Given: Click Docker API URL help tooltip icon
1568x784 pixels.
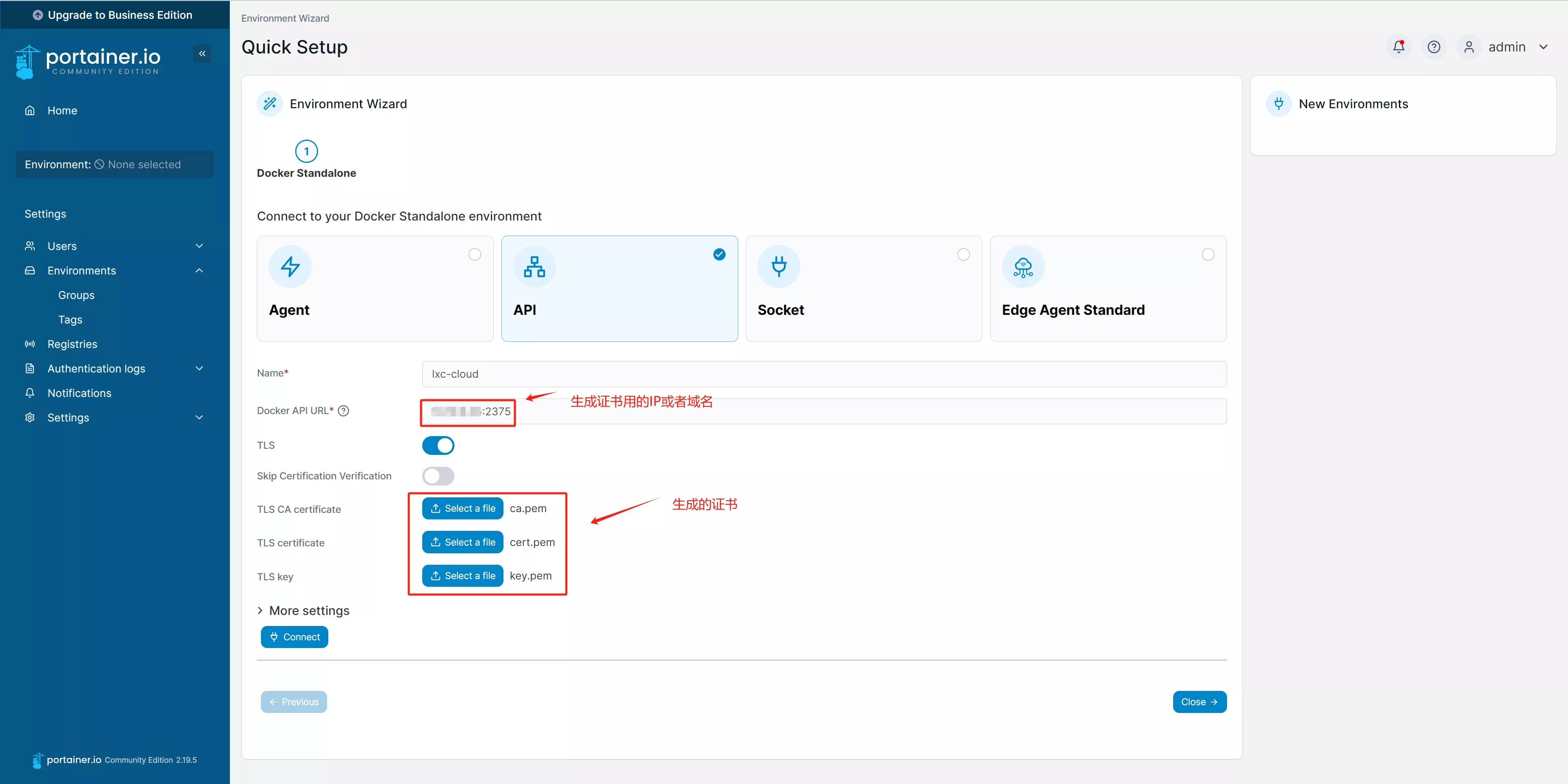Looking at the screenshot, I should click(343, 411).
